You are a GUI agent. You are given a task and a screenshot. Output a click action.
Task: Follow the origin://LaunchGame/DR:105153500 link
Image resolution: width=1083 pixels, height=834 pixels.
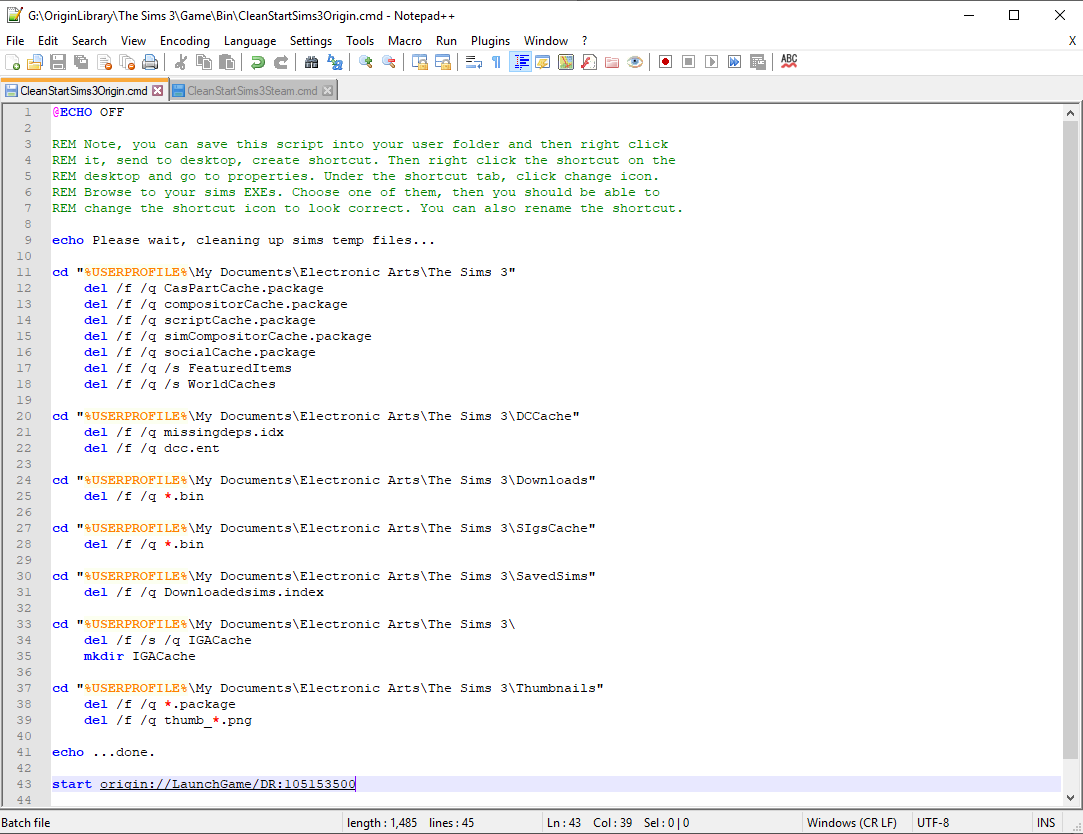[228, 784]
